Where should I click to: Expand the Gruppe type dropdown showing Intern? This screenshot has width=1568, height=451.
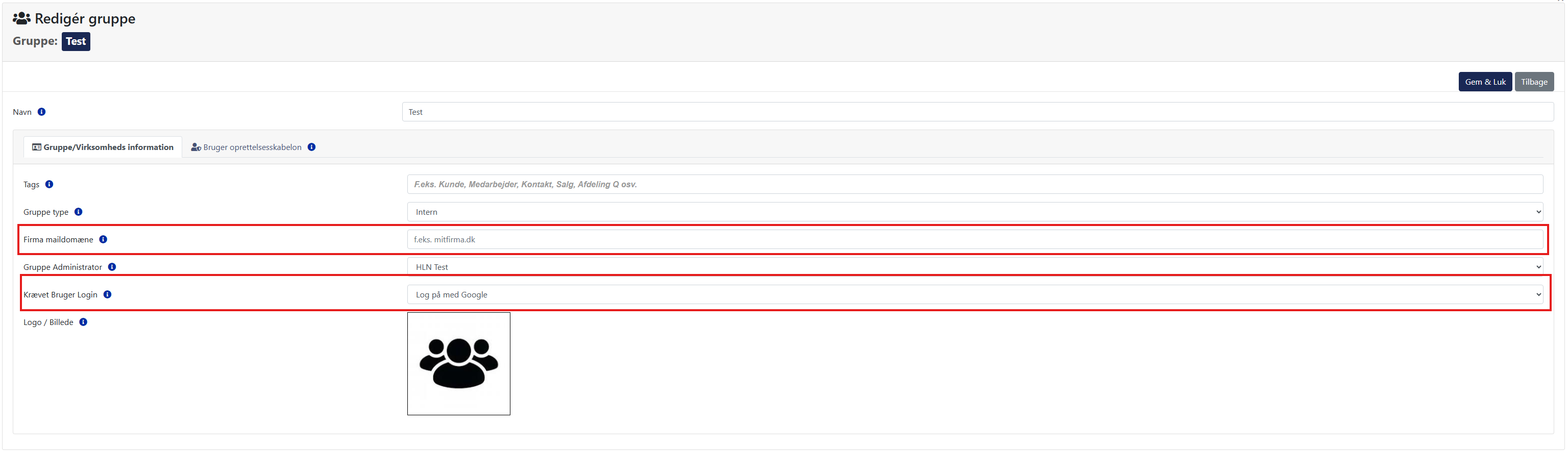[x=974, y=212]
